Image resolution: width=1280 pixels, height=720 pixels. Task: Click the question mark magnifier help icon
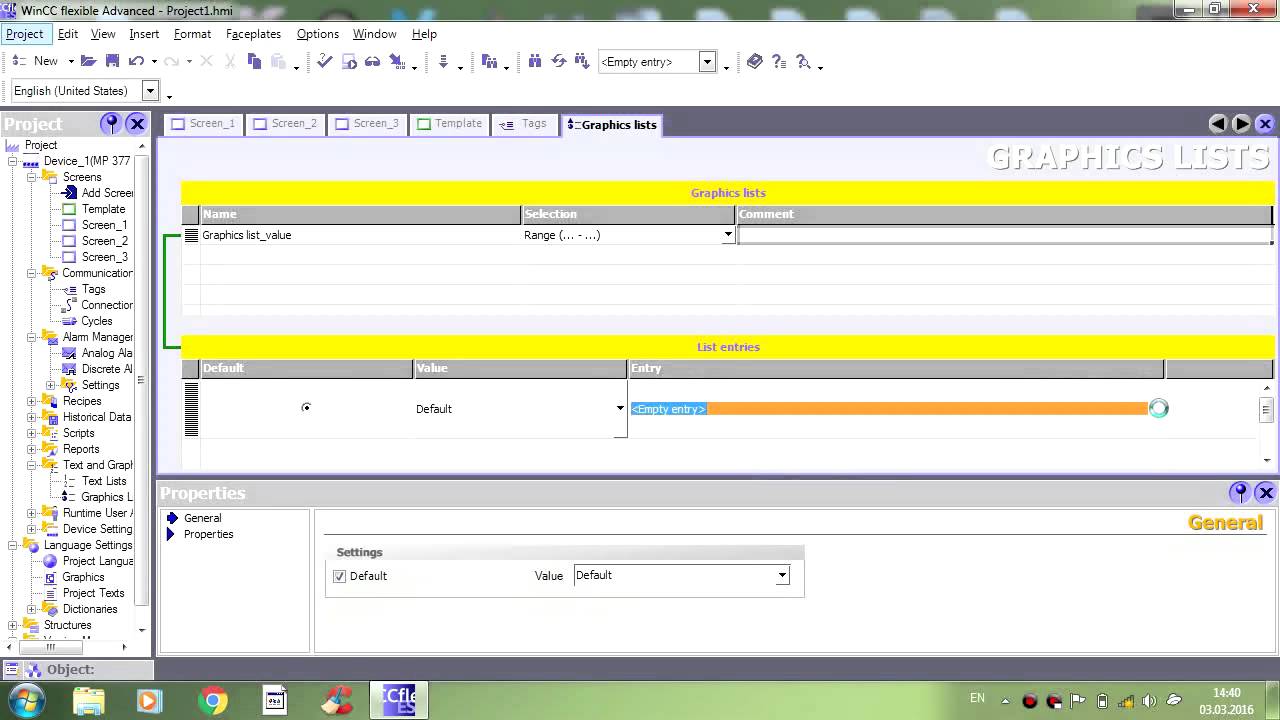tap(803, 62)
